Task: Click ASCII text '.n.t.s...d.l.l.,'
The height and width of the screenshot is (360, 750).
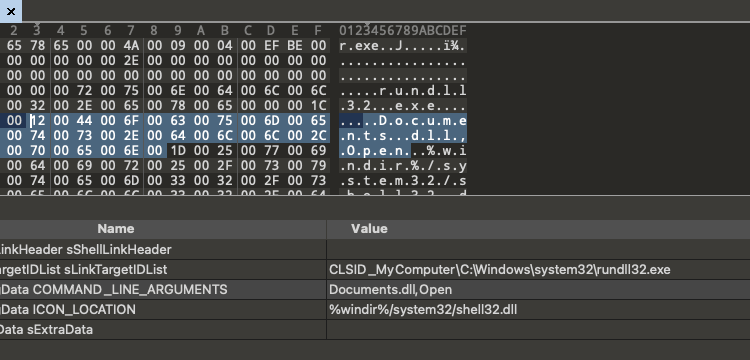Action: (x=403, y=135)
